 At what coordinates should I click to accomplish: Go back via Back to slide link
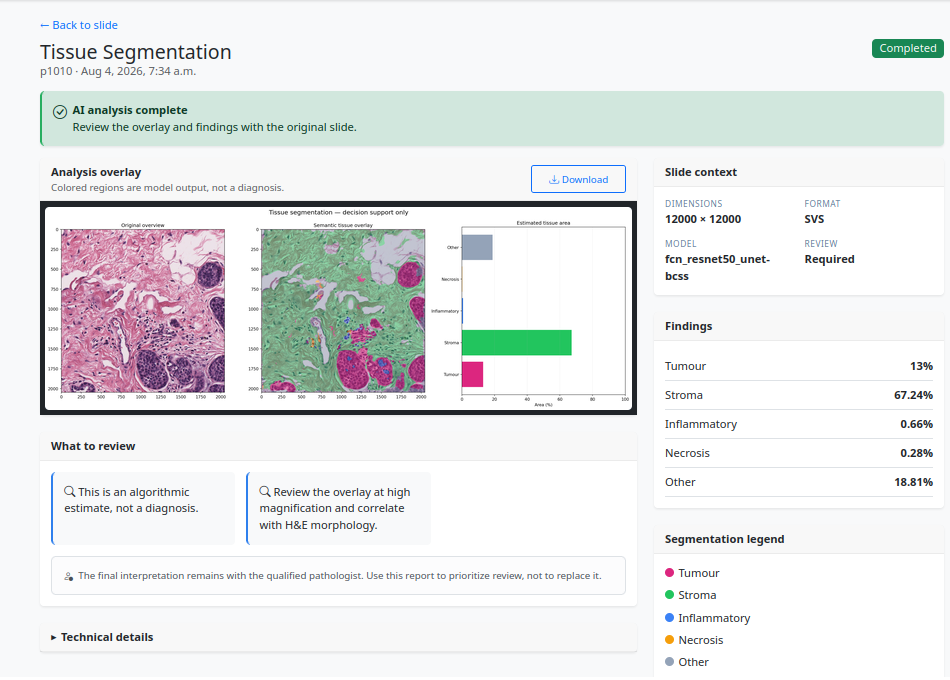pos(79,25)
